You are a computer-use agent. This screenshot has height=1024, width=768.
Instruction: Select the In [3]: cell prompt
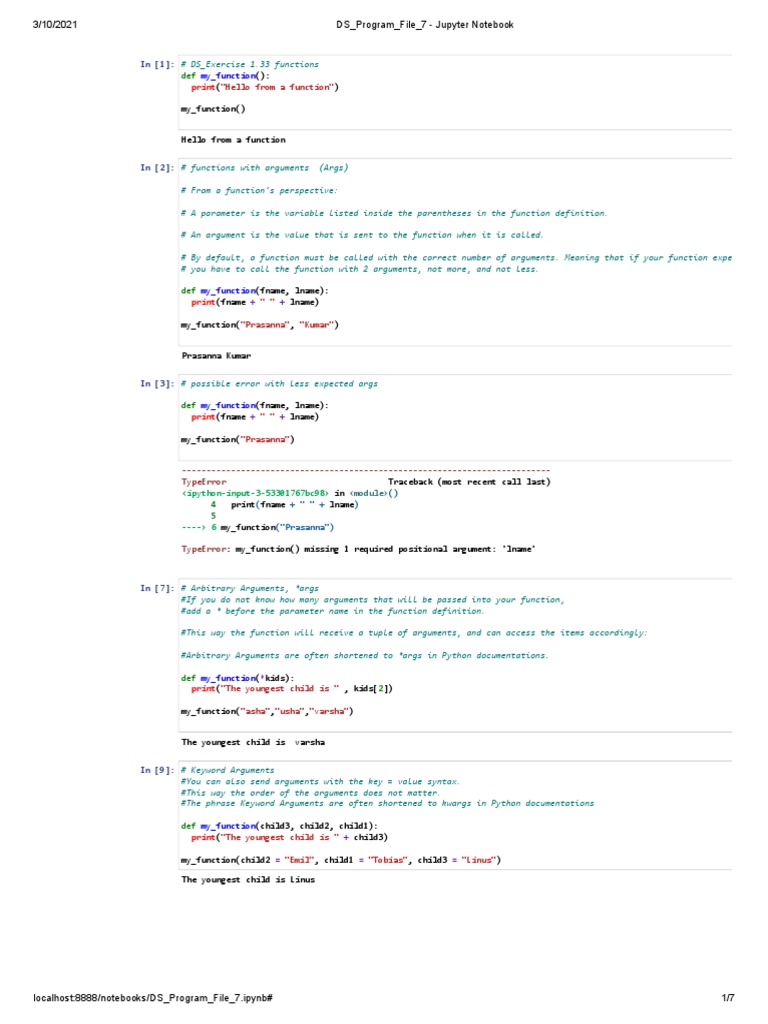(157, 383)
